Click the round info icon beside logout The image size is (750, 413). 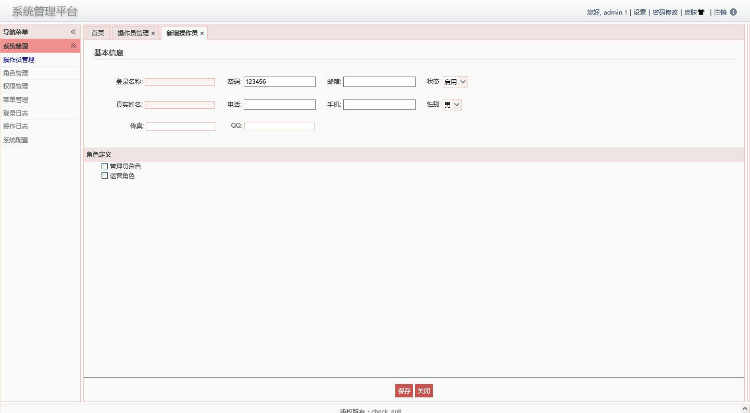point(733,12)
